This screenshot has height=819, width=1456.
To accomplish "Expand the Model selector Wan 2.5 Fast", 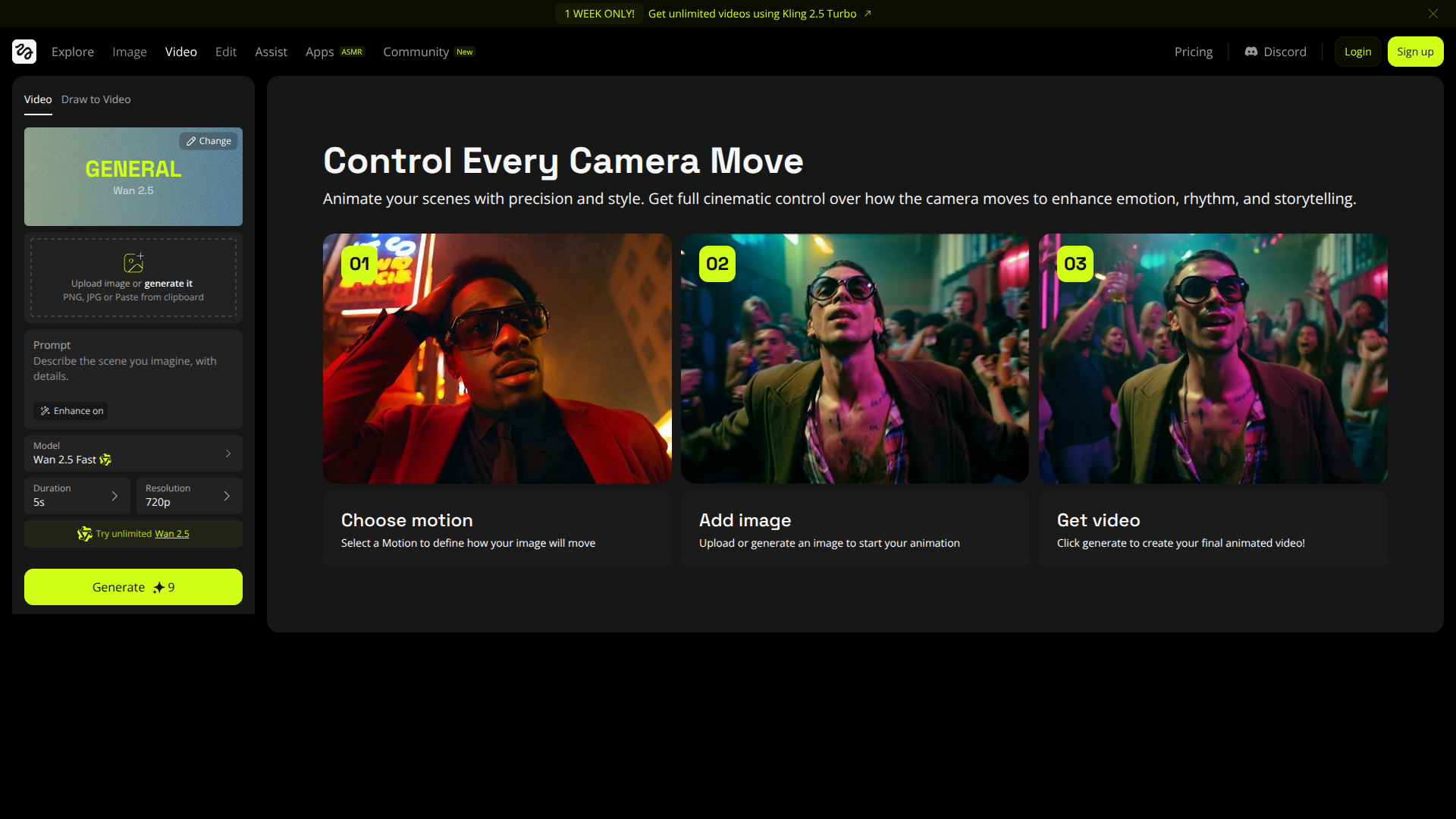I will (133, 453).
